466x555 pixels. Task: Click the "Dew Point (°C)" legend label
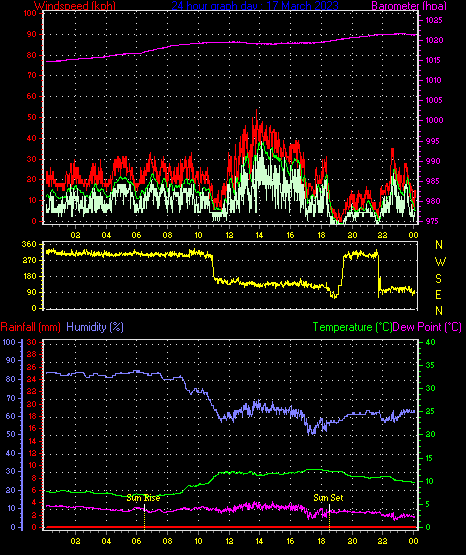(x=427, y=327)
